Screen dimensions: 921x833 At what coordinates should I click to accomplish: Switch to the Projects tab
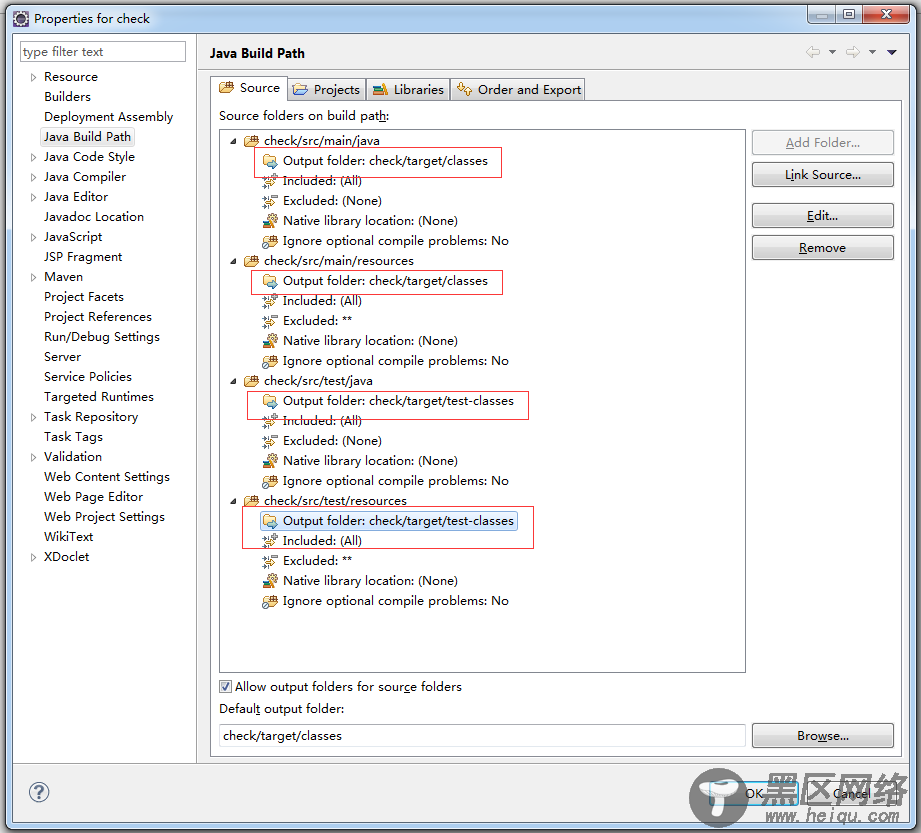tap(327, 89)
